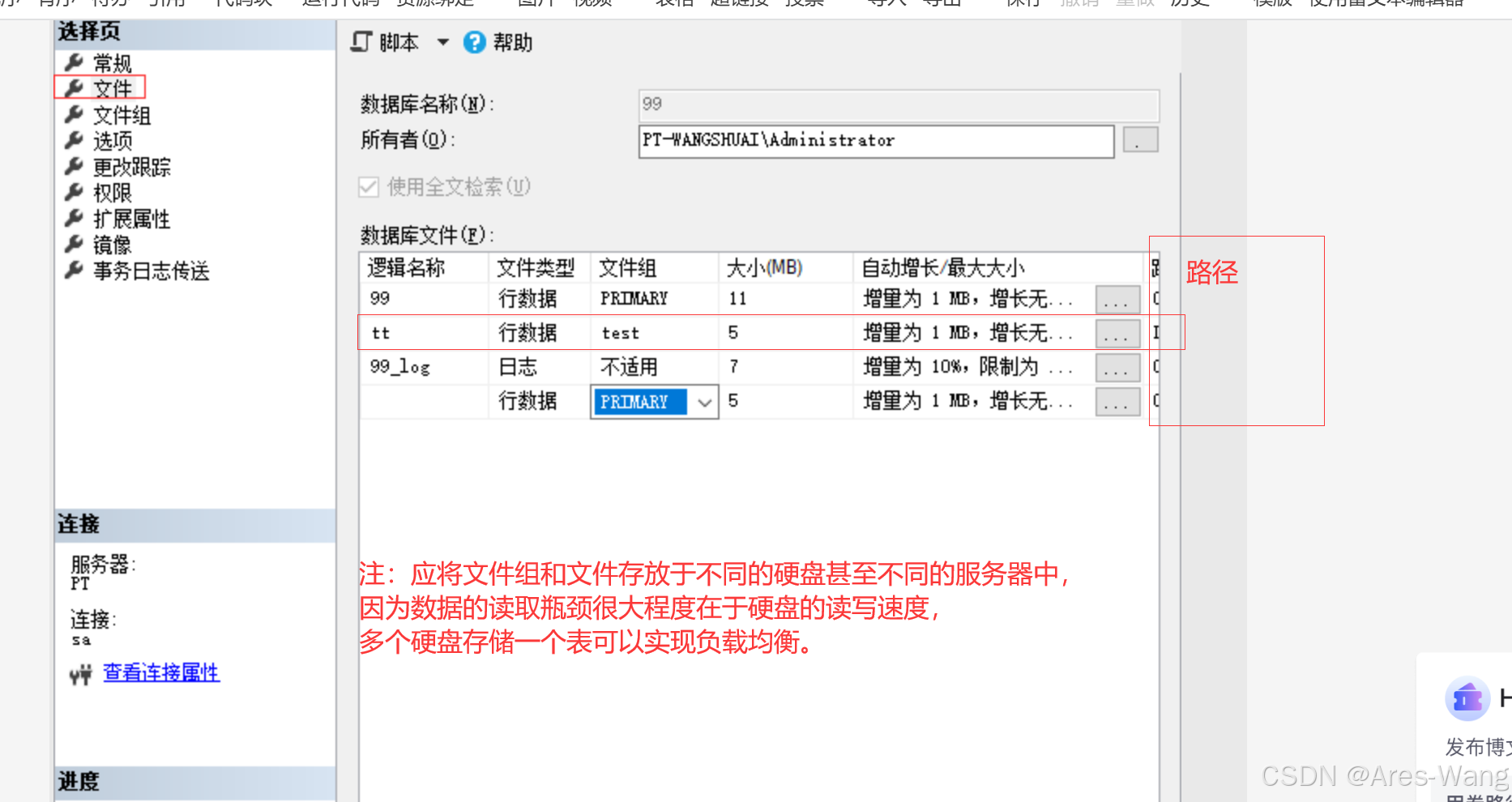This screenshot has height=802, width=1512.
Task: Select the 文件组 page wrench icon
Action: (x=75, y=114)
